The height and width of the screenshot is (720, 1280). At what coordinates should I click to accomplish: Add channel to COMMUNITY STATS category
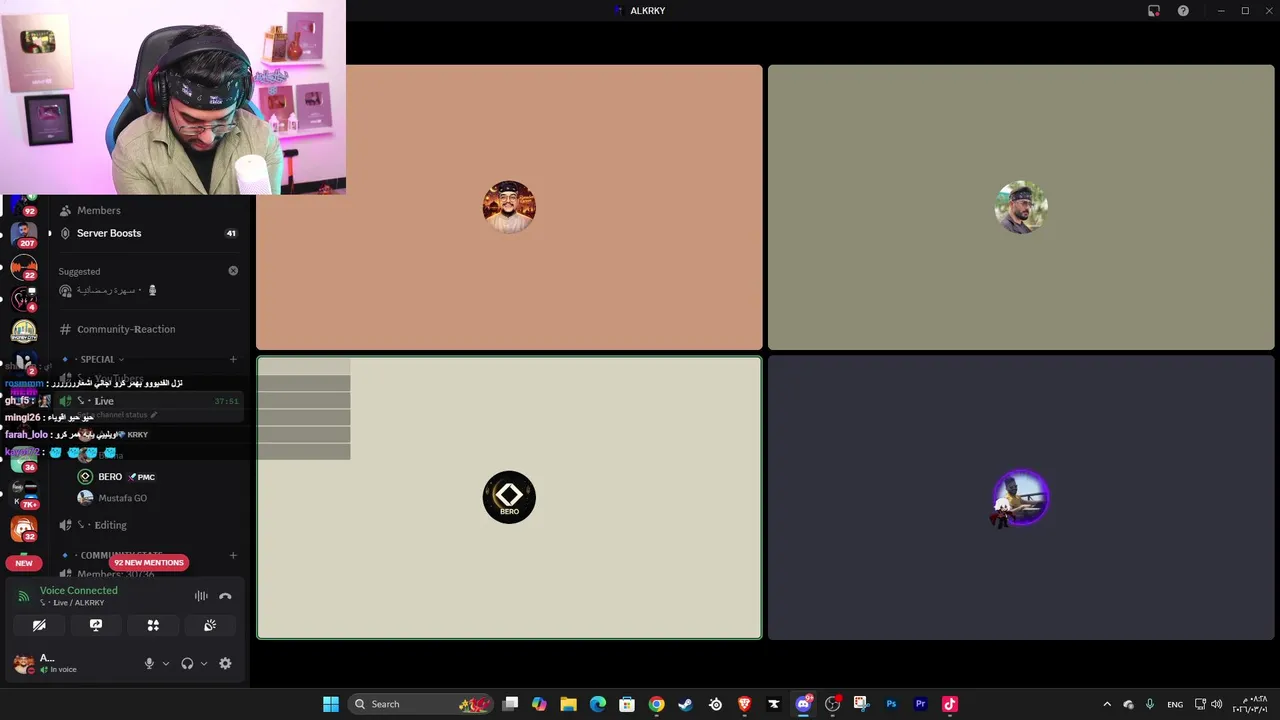(x=233, y=555)
